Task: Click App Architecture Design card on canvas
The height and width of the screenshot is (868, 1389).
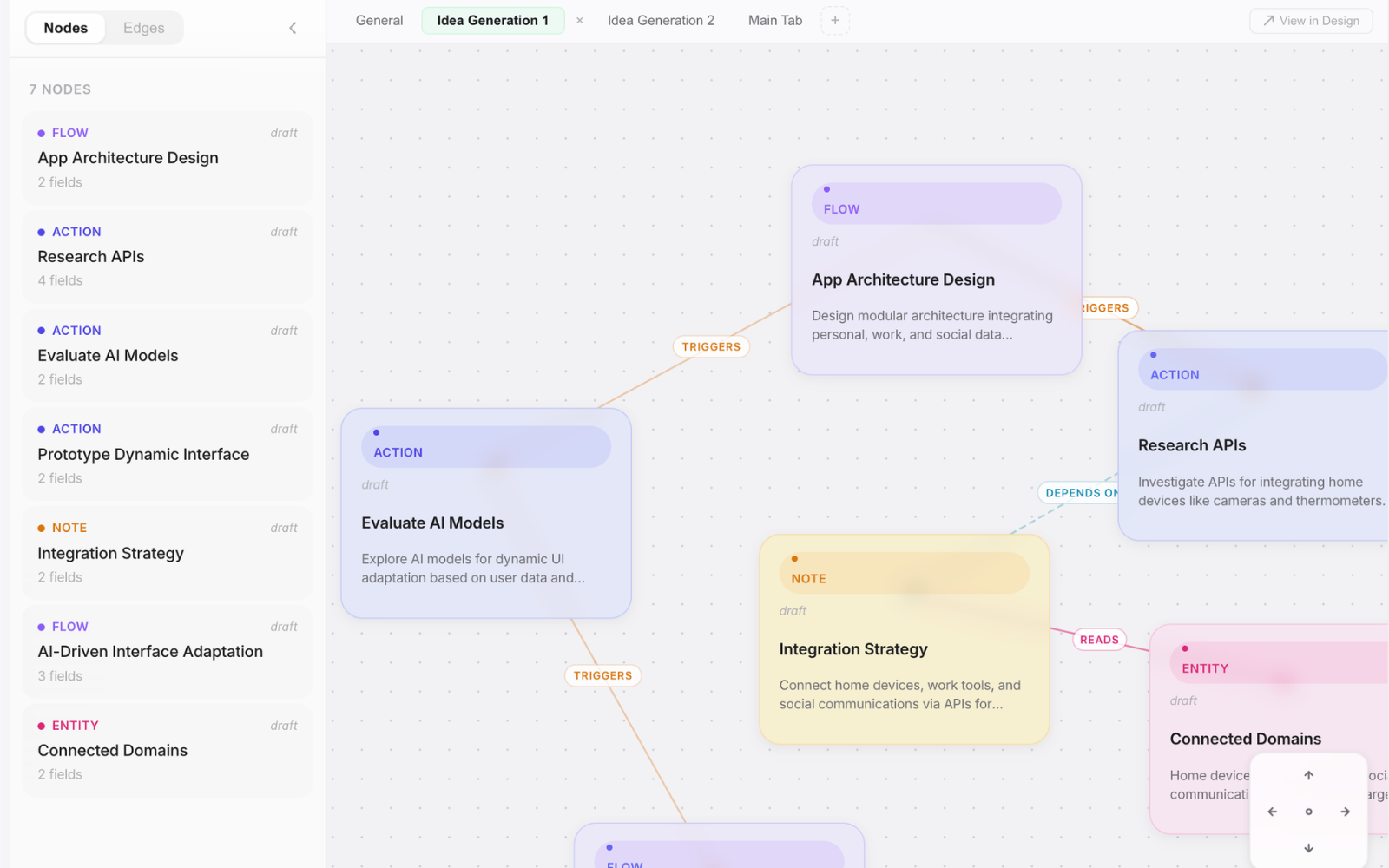Action: [936, 270]
